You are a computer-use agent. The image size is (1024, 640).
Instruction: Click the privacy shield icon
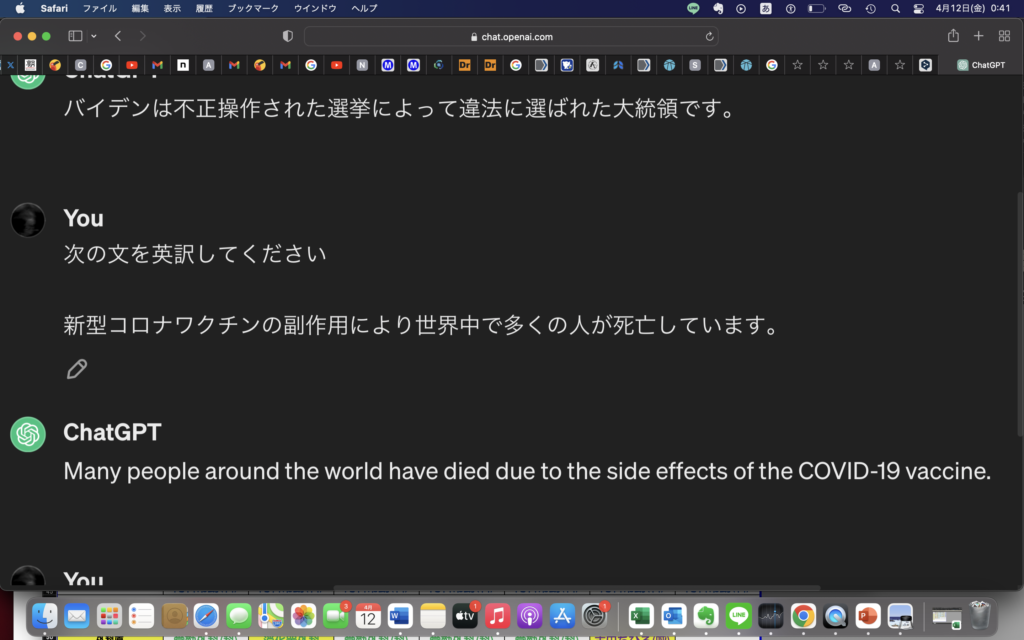click(x=288, y=36)
